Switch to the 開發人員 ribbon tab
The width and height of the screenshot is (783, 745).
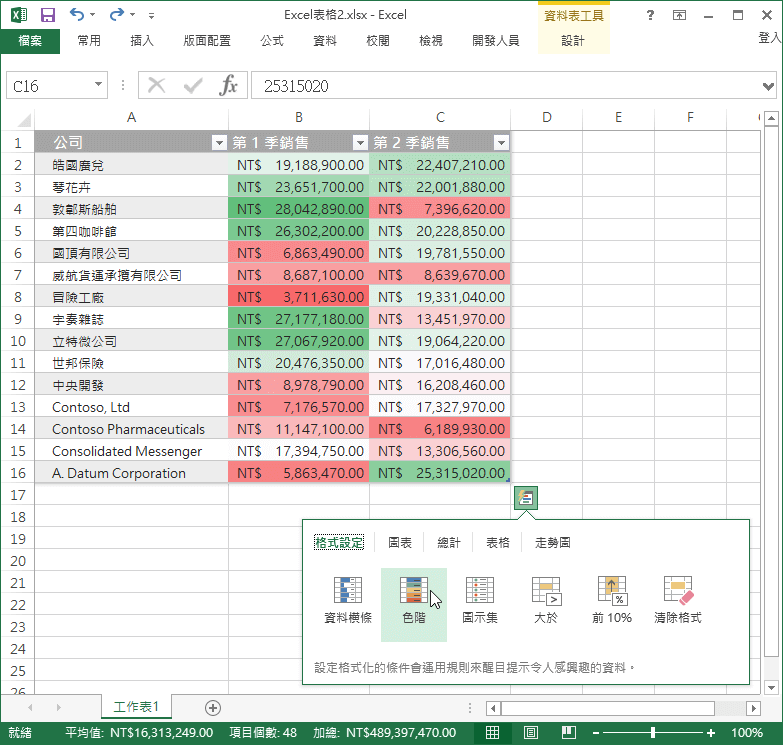[495, 41]
